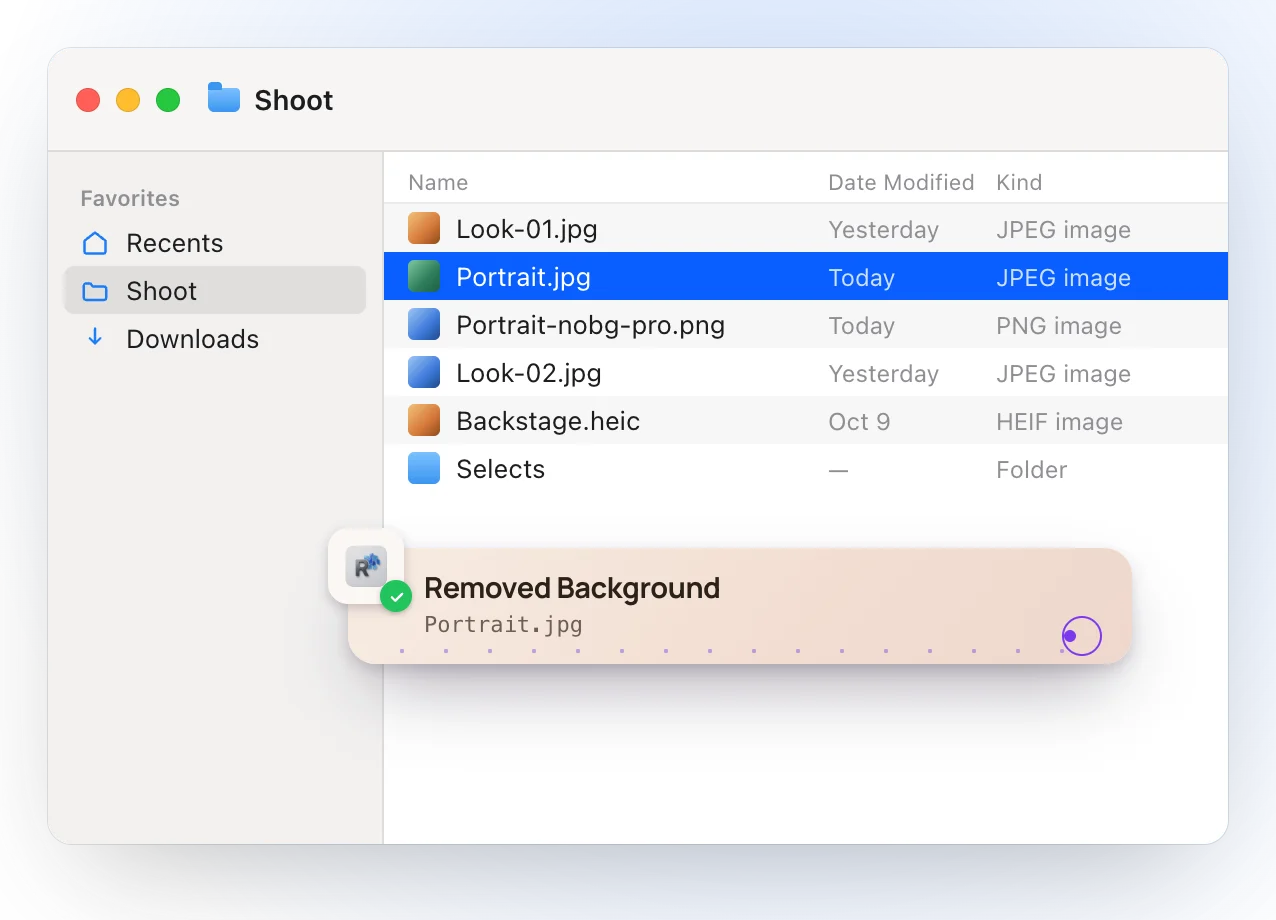The image size is (1276, 920).
Task: Click Today date in Portrait-nobg-pro.png row
Action: click(x=861, y=326)
